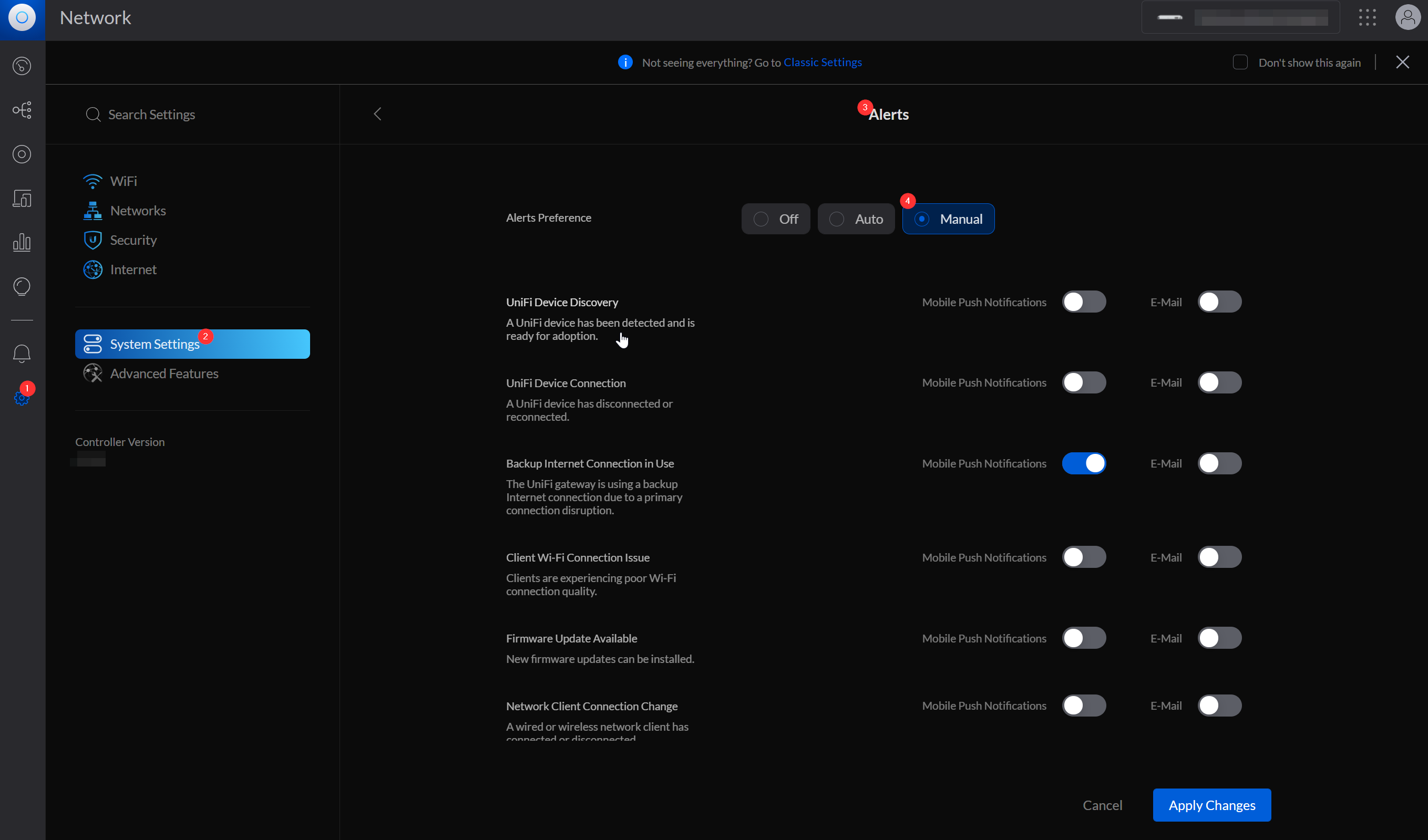Open the alerts bell icon in sidebar

pos(22,354)
